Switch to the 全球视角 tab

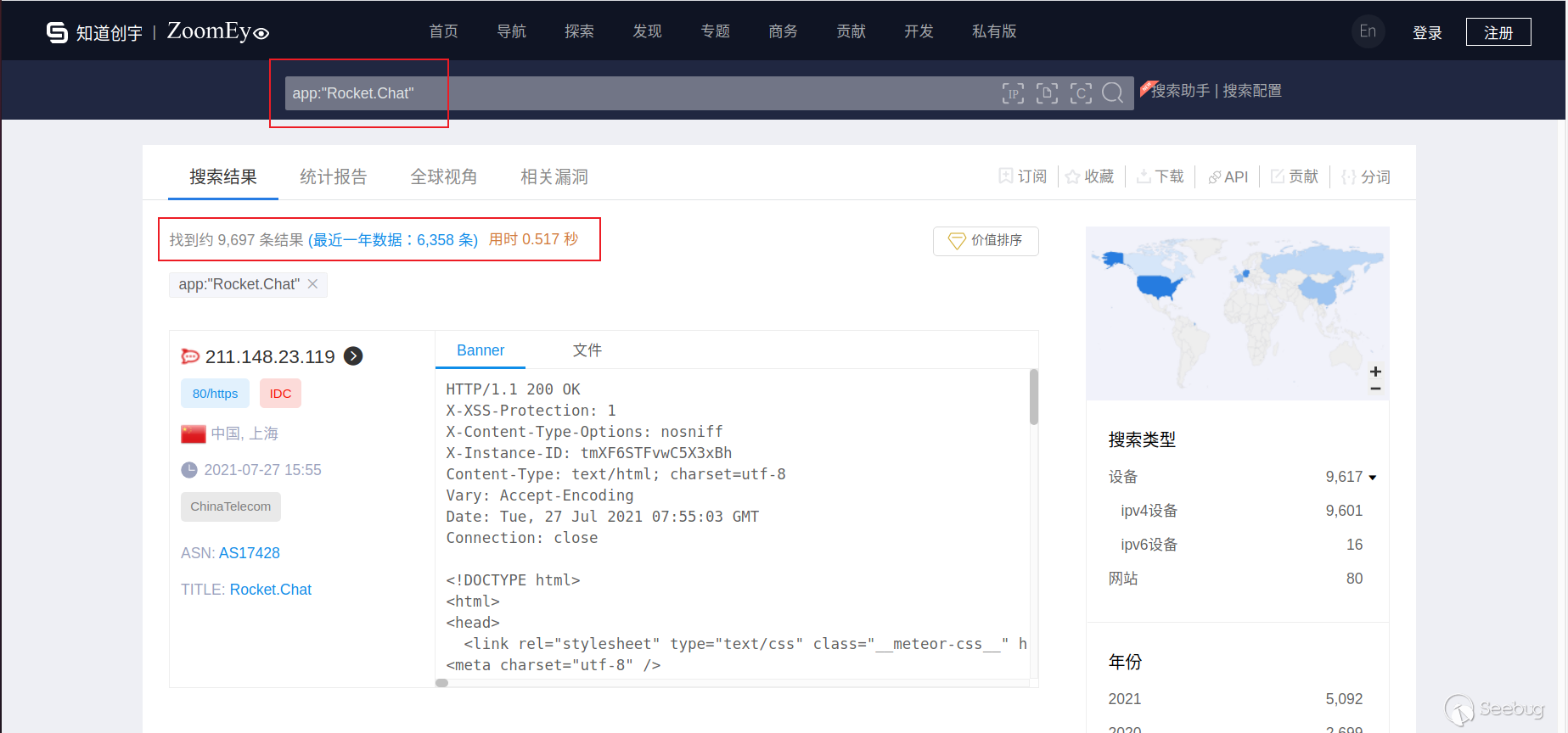point(444,176)
